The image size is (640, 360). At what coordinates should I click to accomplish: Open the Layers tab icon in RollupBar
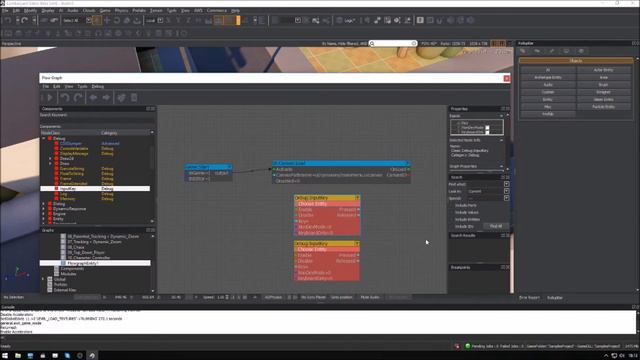(581, 51)
